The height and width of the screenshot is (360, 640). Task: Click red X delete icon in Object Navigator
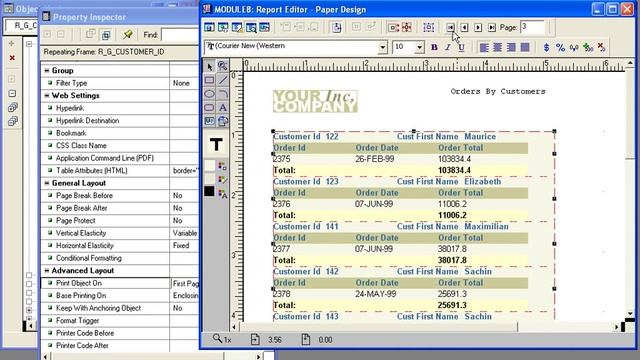[12, 58]
